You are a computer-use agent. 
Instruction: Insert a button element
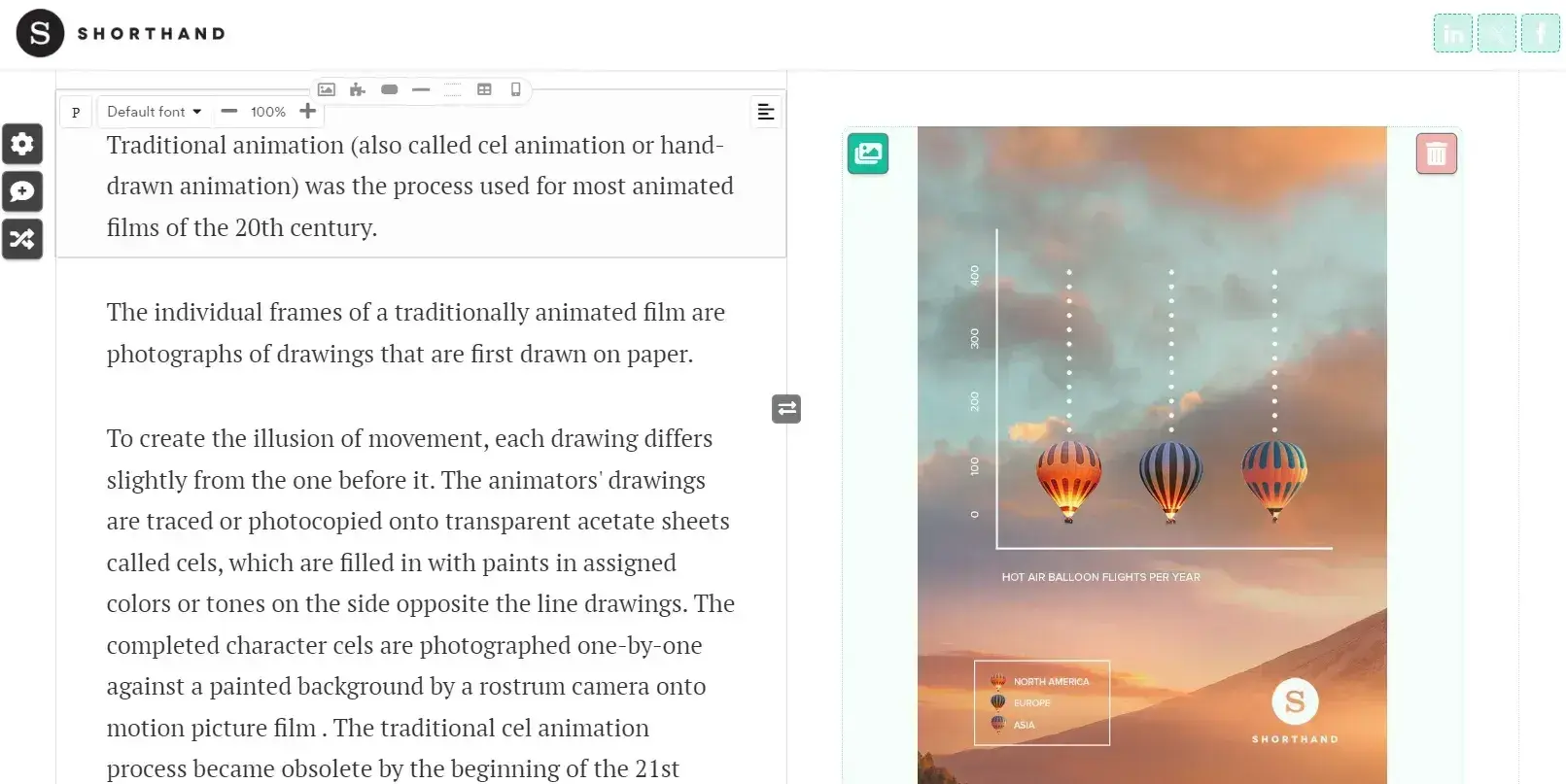coord(390,89)
